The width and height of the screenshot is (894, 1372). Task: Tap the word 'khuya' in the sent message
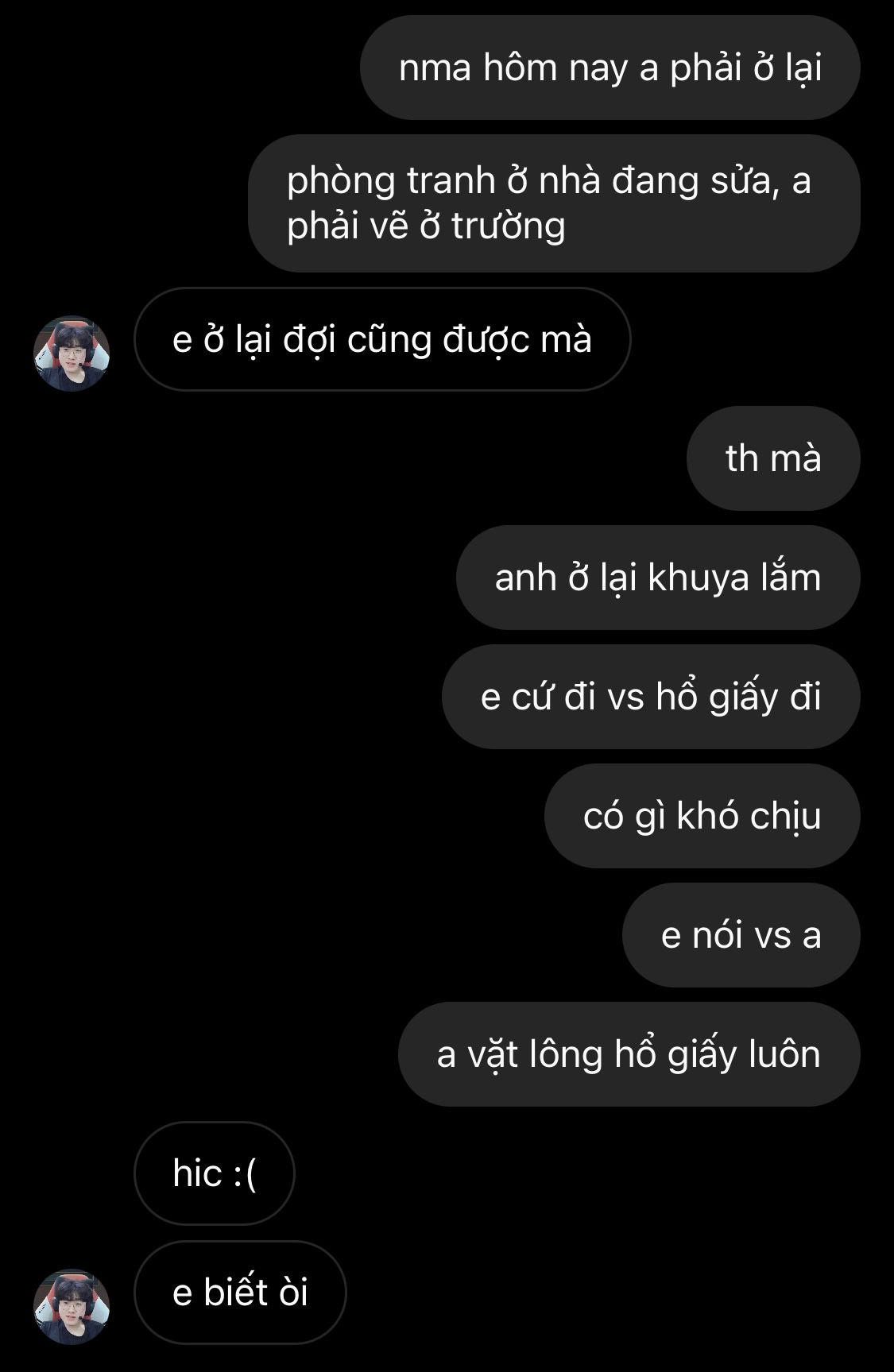pos(699,578)
